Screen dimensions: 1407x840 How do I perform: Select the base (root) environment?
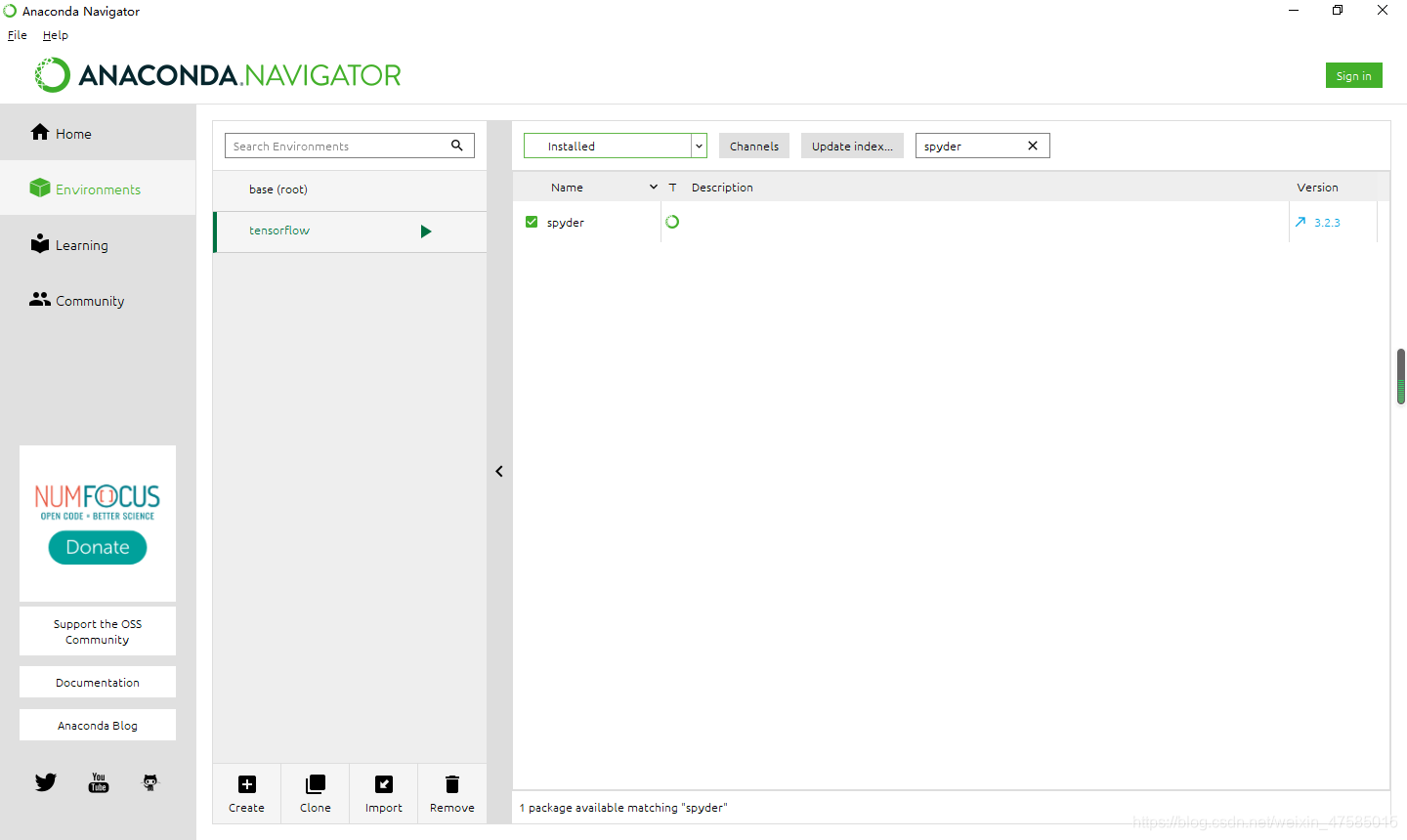(350, 189)
